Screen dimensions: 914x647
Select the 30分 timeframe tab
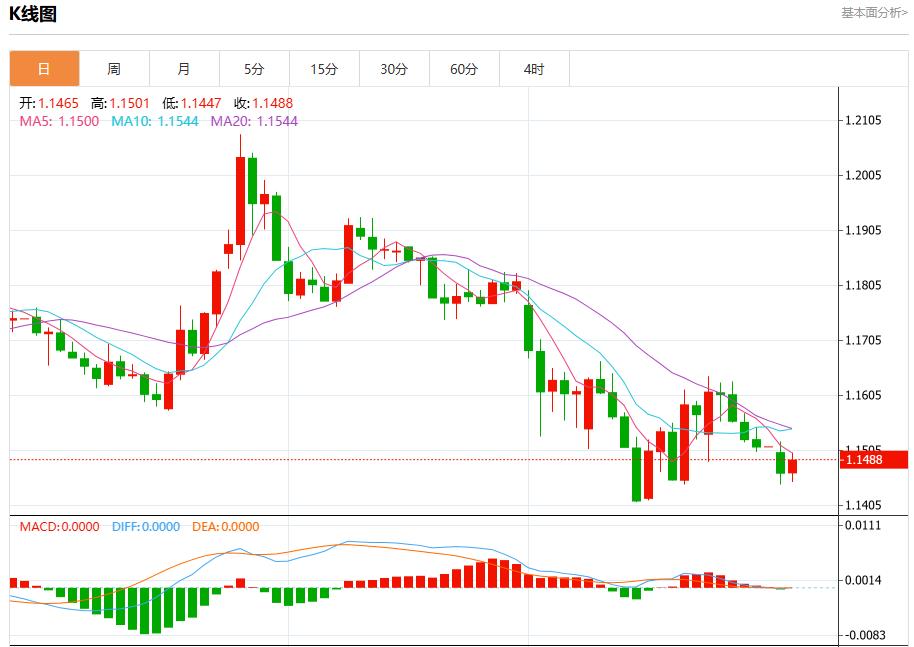(394, 69)
